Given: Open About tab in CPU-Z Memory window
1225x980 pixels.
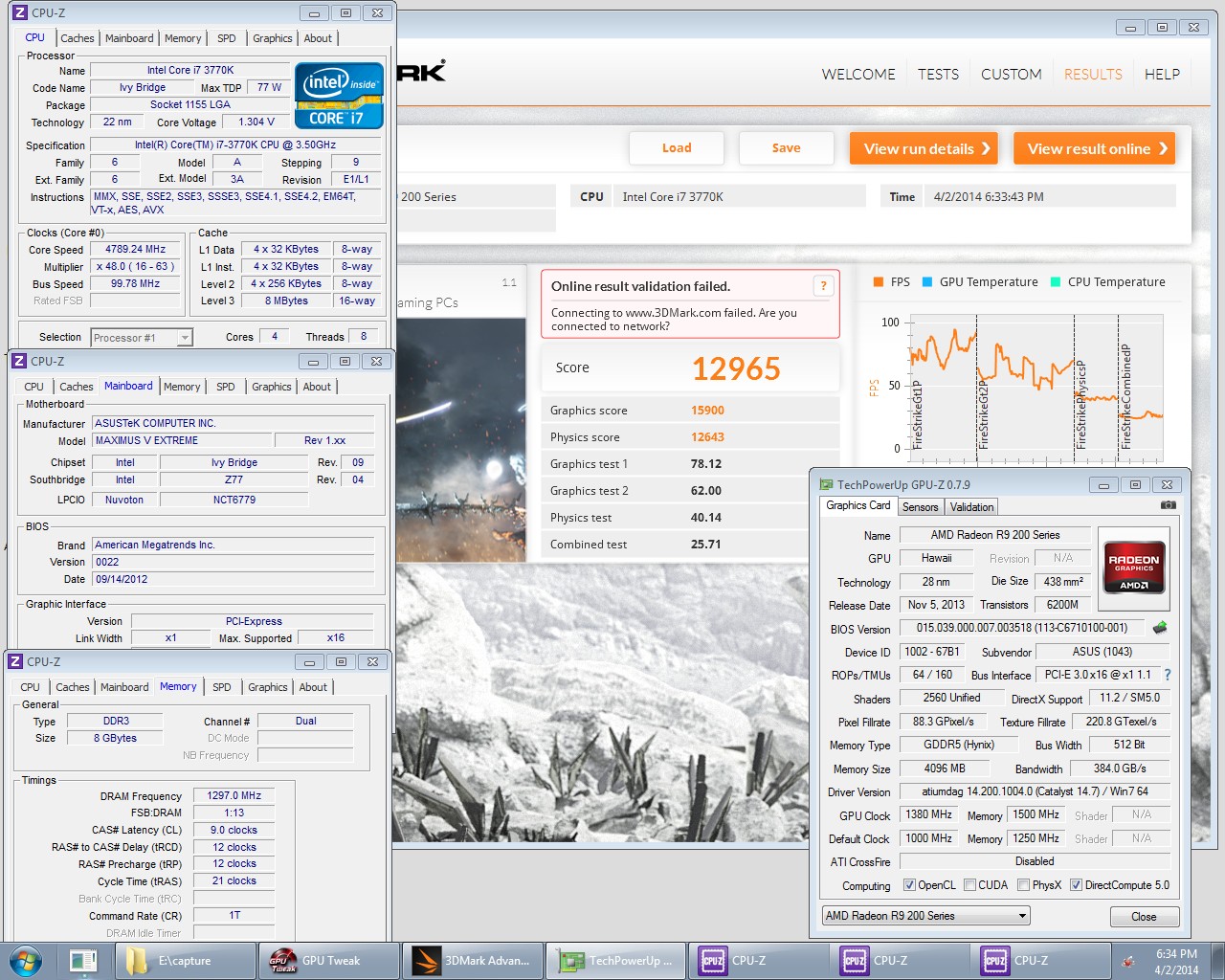Looking at the screenshot, I should click(x=313, y=687).
